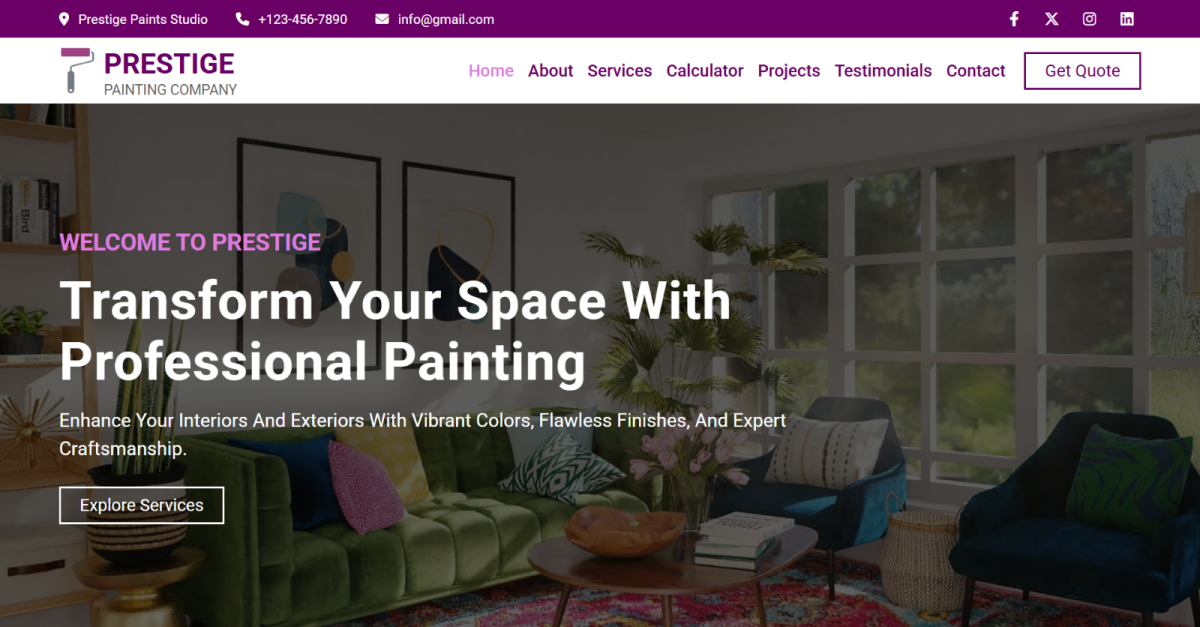Click the Facebook icon in top bar

1014,19
